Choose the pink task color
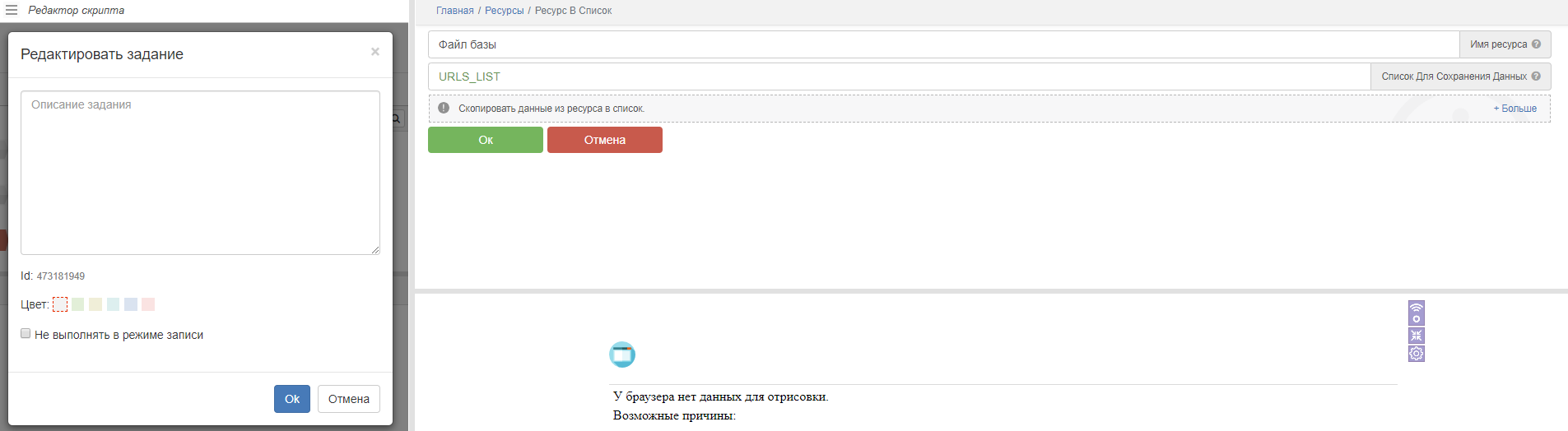 [148, 304]
